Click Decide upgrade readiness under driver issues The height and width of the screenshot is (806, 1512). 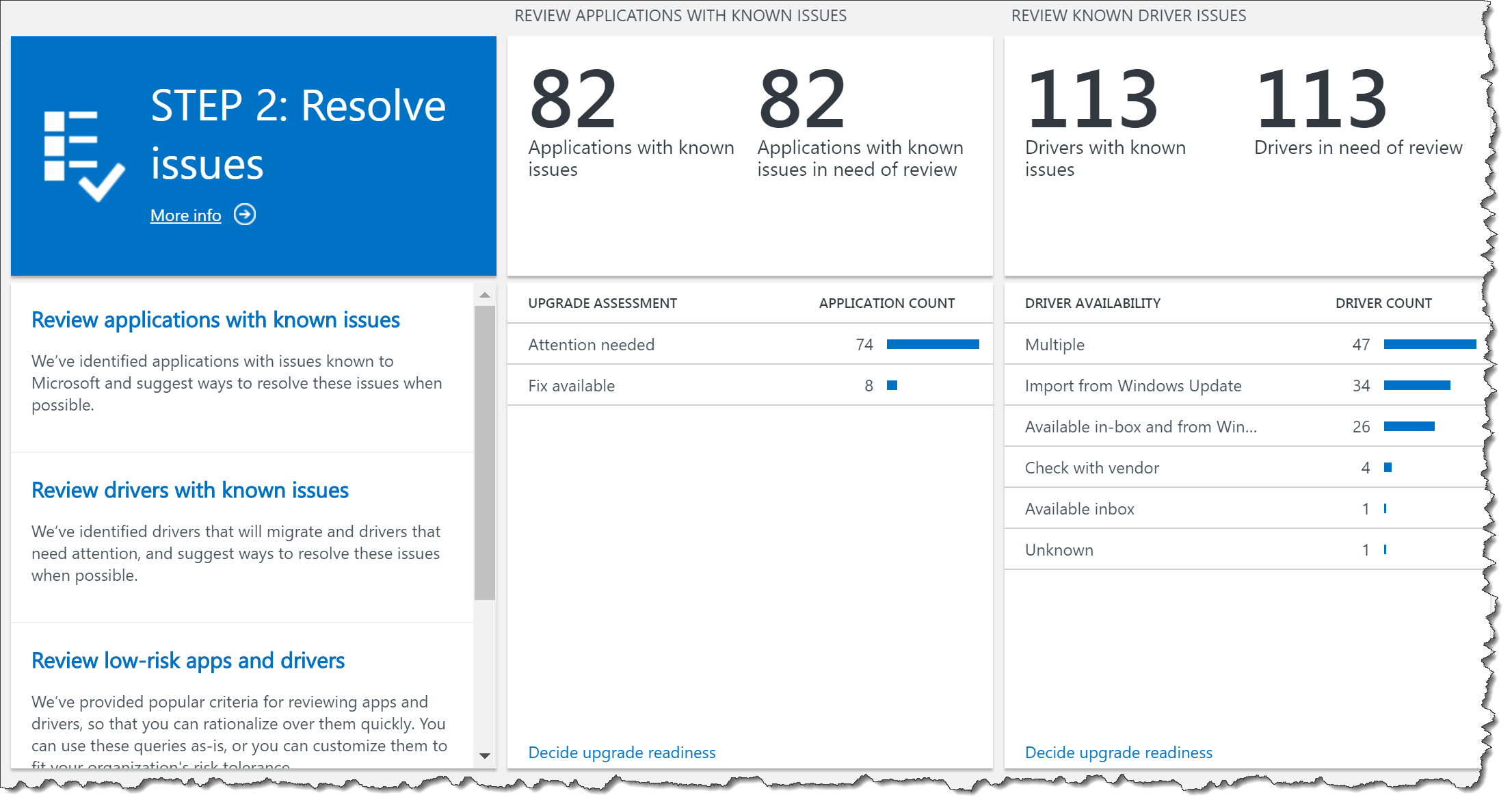pos(1118,752)
